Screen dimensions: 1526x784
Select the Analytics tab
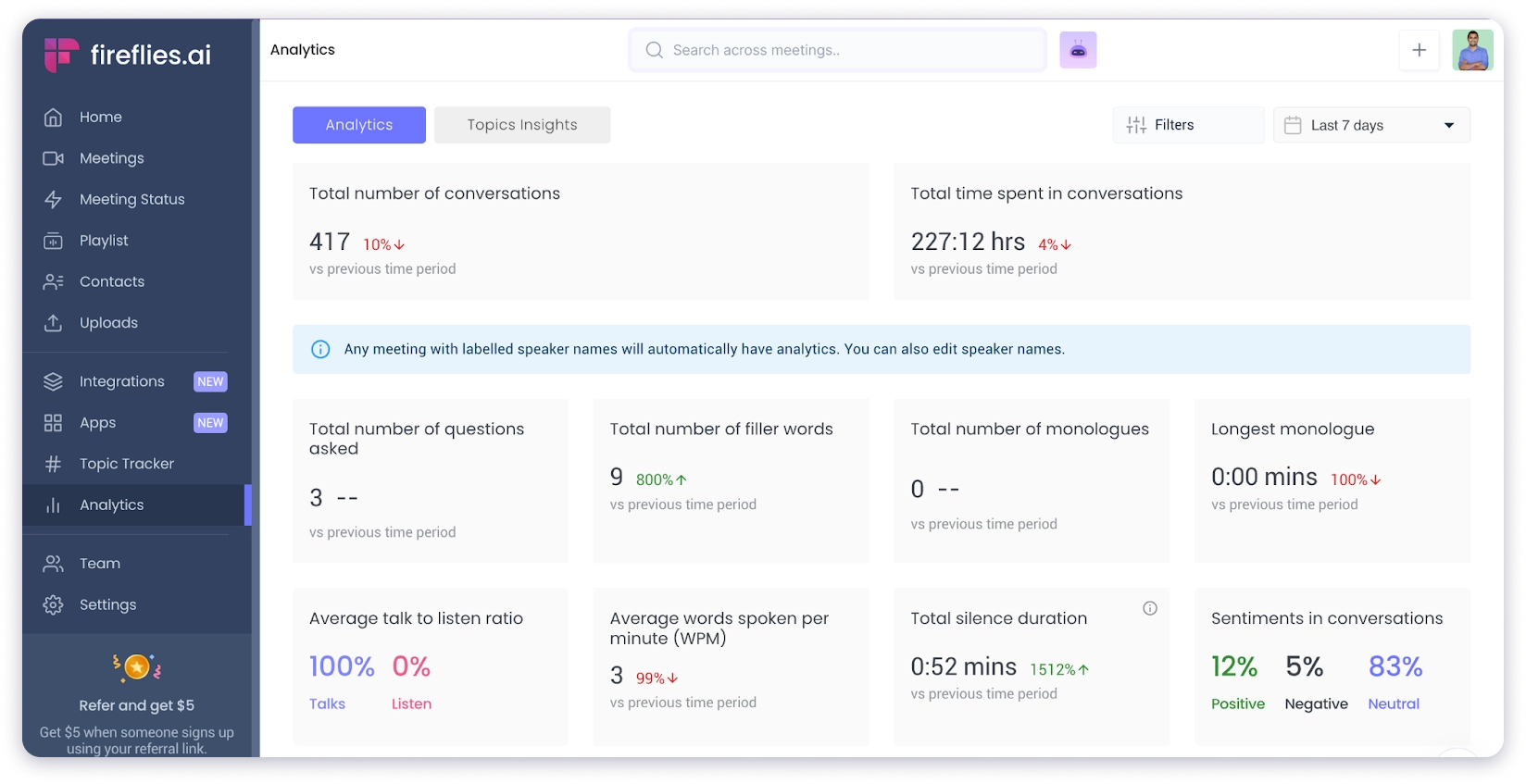(359, 126)
